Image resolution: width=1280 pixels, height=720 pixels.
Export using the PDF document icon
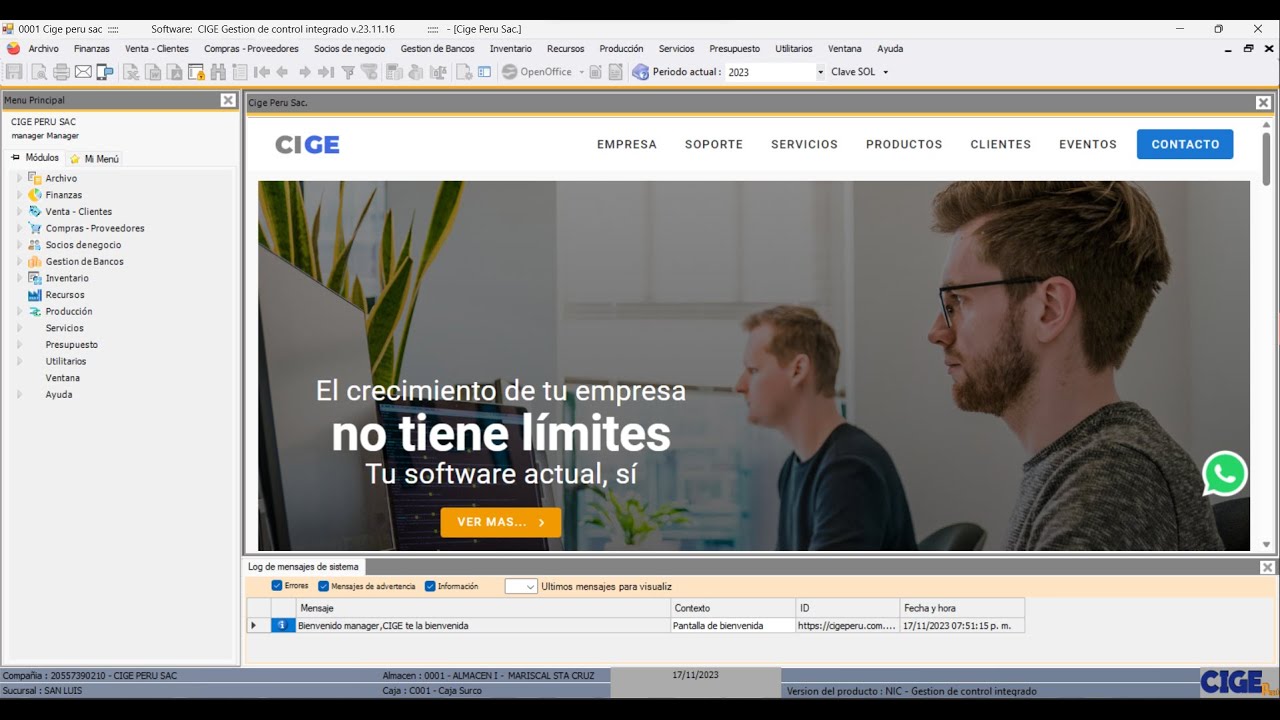point(174,72)
